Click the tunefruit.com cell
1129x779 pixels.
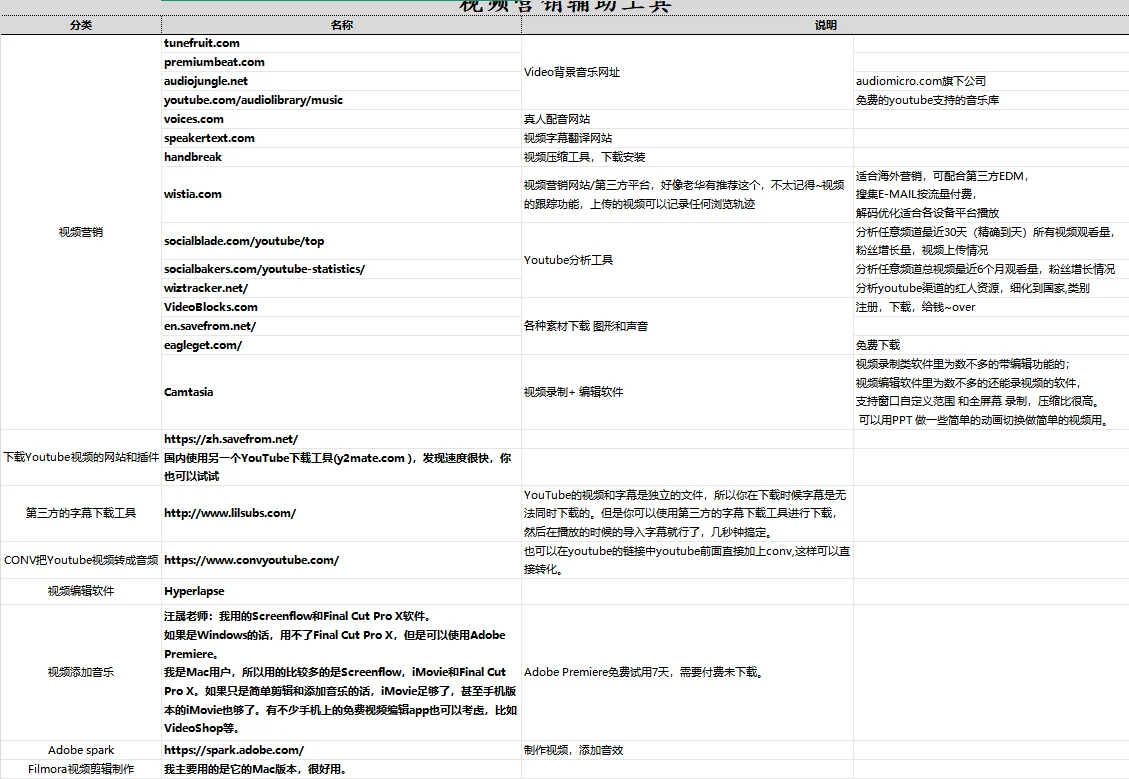341,43
